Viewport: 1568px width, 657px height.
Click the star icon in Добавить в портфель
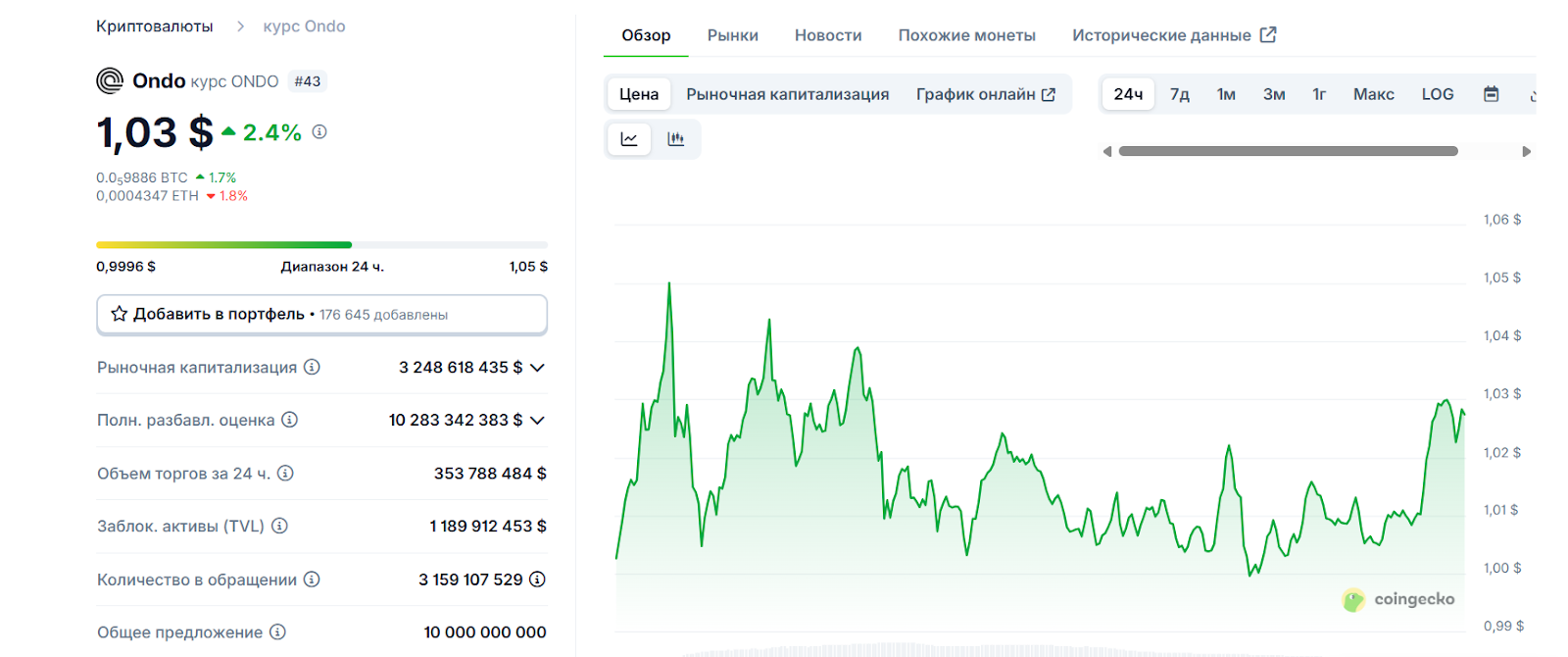pos(120,314)
